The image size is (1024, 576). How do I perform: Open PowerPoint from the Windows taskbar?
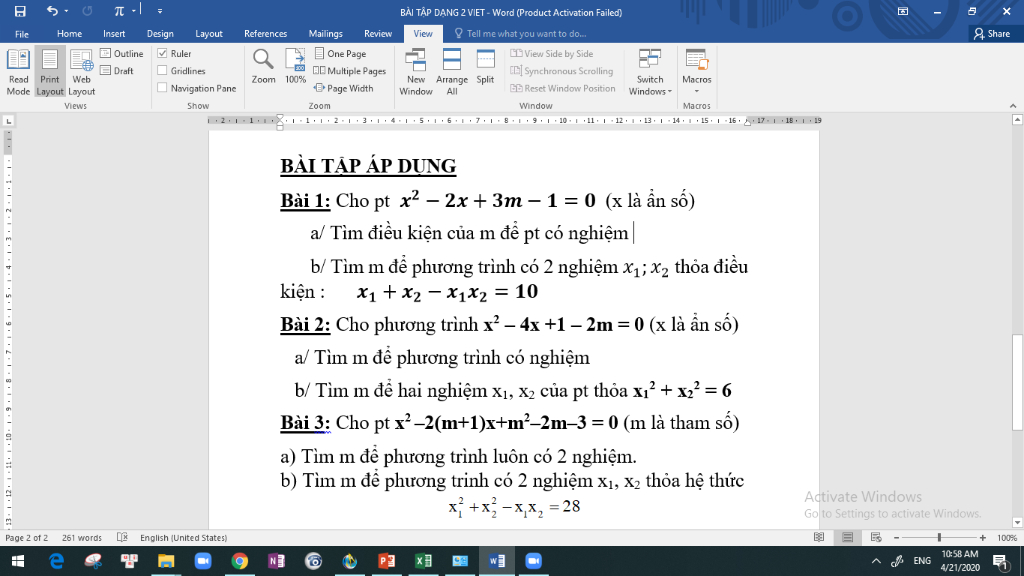[387, 561]
